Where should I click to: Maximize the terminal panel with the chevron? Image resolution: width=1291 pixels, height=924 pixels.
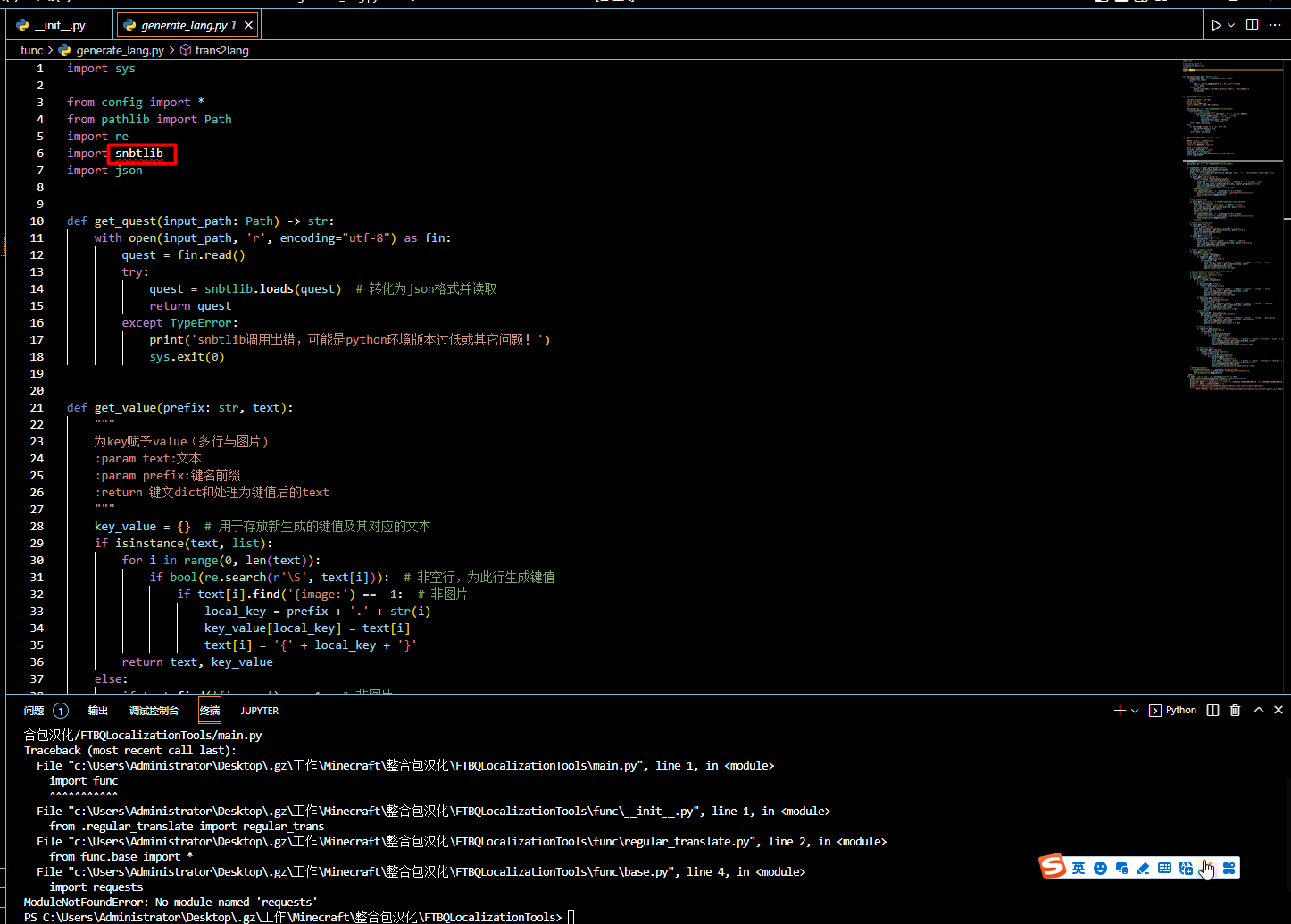pyautogui.click(x=1258, y=710)
